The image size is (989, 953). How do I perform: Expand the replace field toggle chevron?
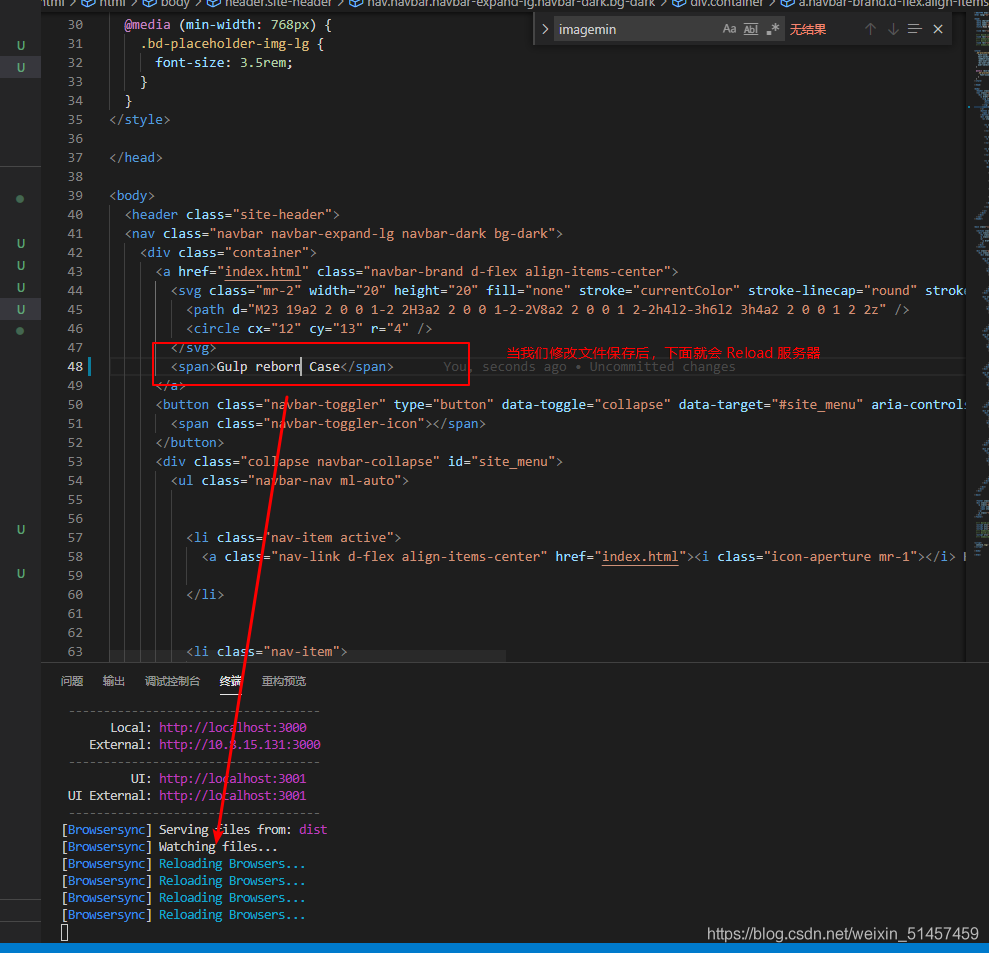545,29
